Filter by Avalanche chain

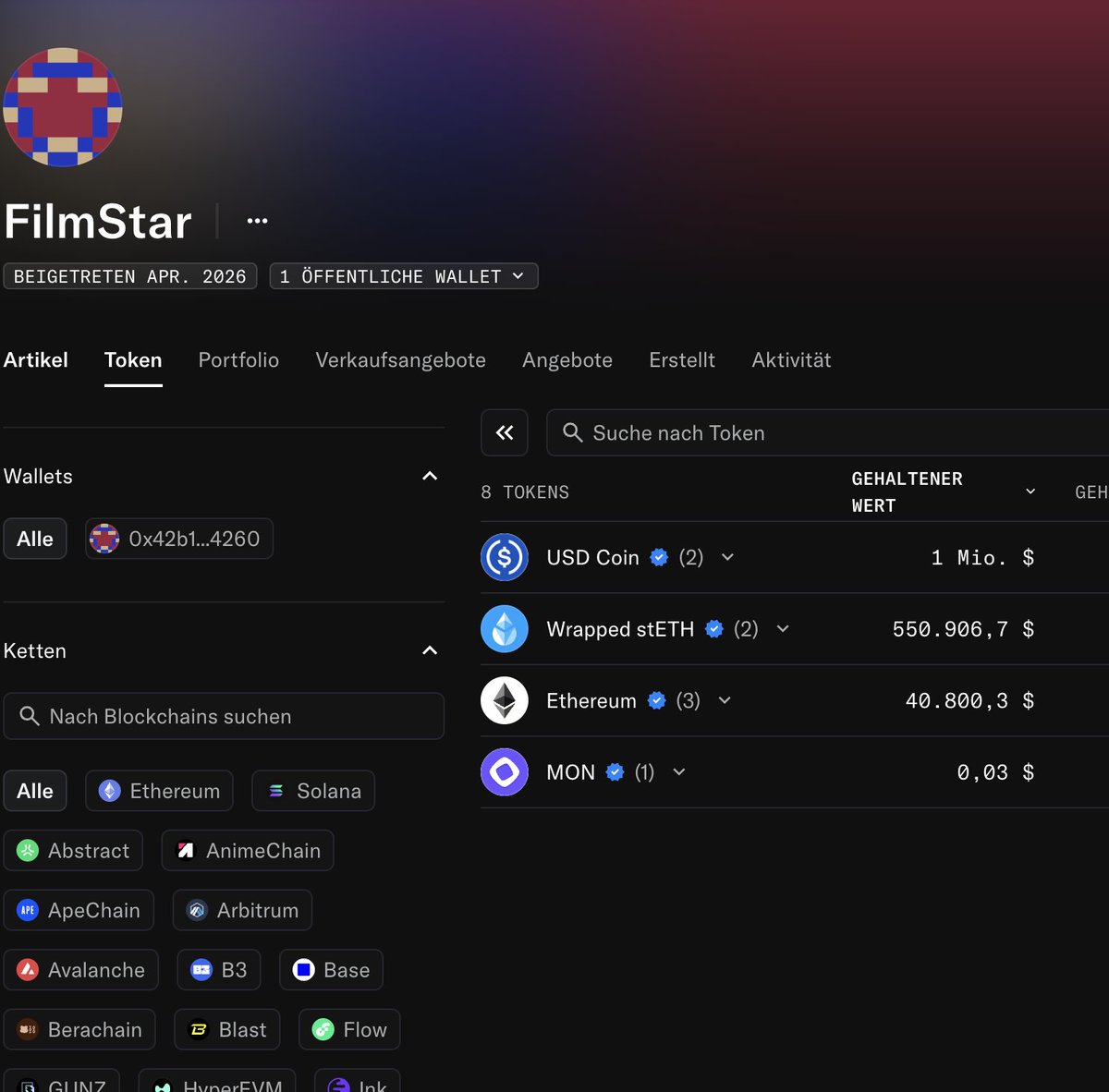[80, 970]
